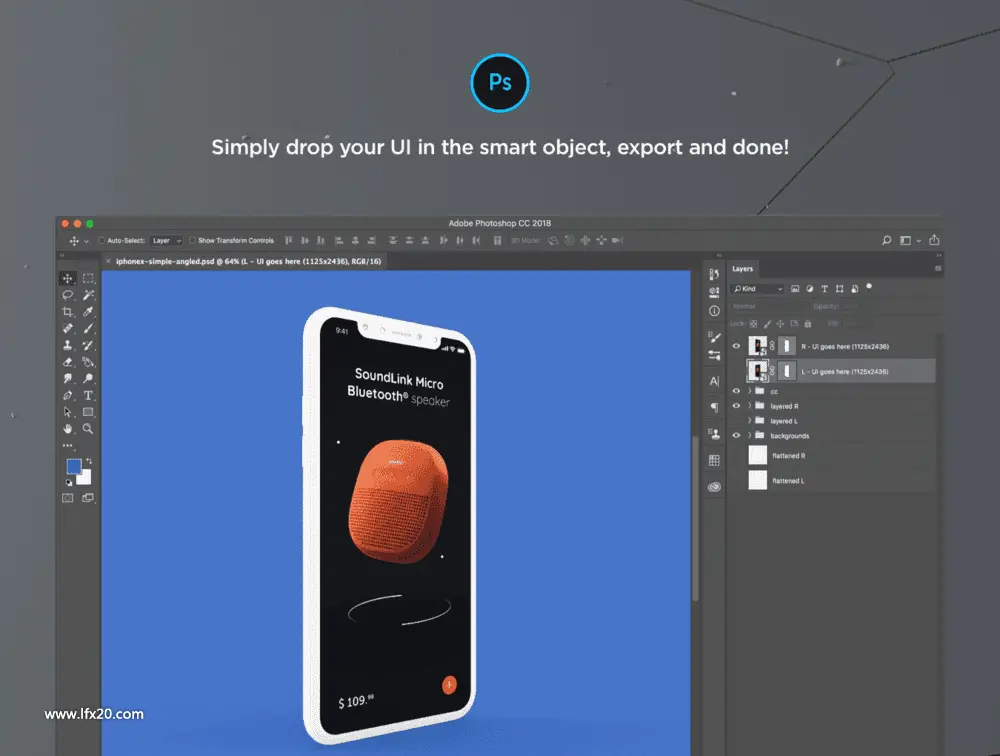Image resolution: width=1000 pixels, height=756 pixels.
Task: Select the Clone Stamp tool
Action: [68, 345]
